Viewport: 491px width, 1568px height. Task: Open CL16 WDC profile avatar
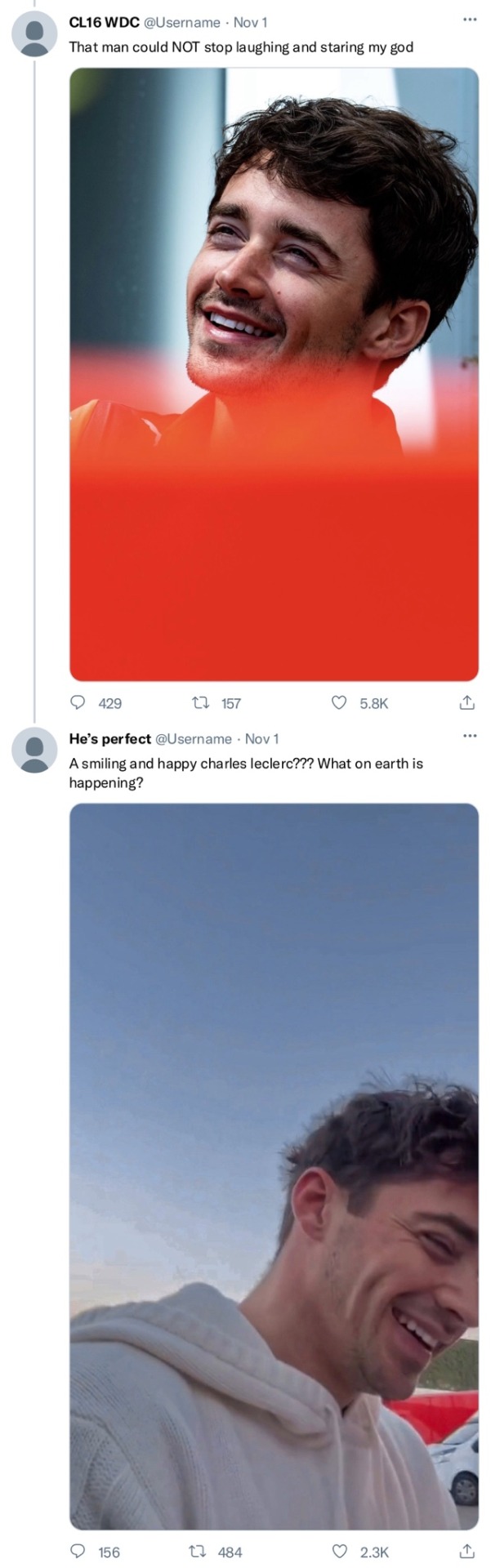[34, 34]
